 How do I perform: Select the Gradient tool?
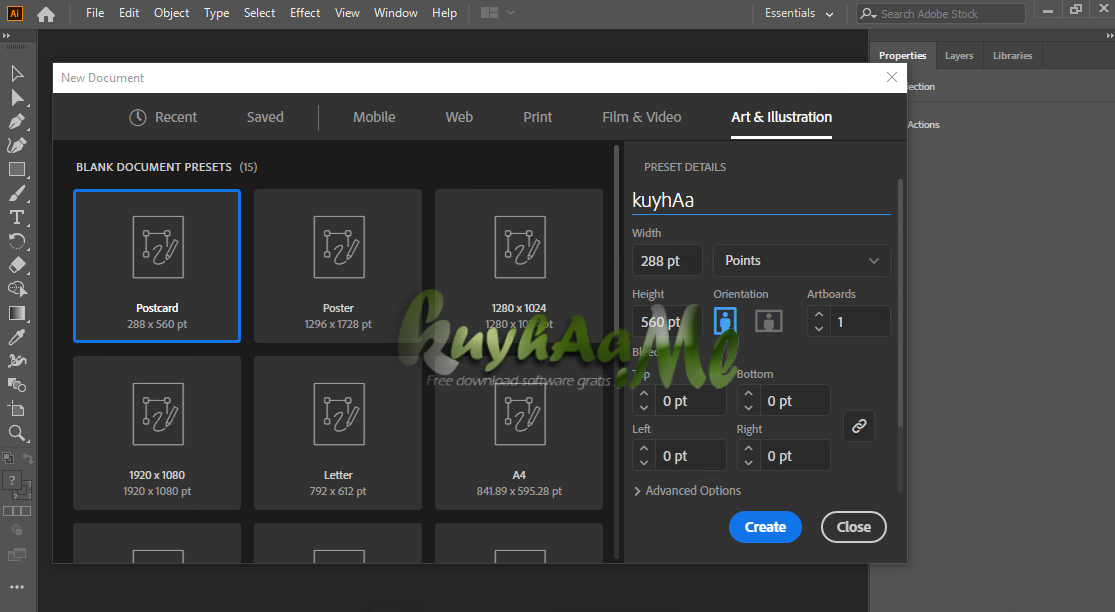pos(17,313)
